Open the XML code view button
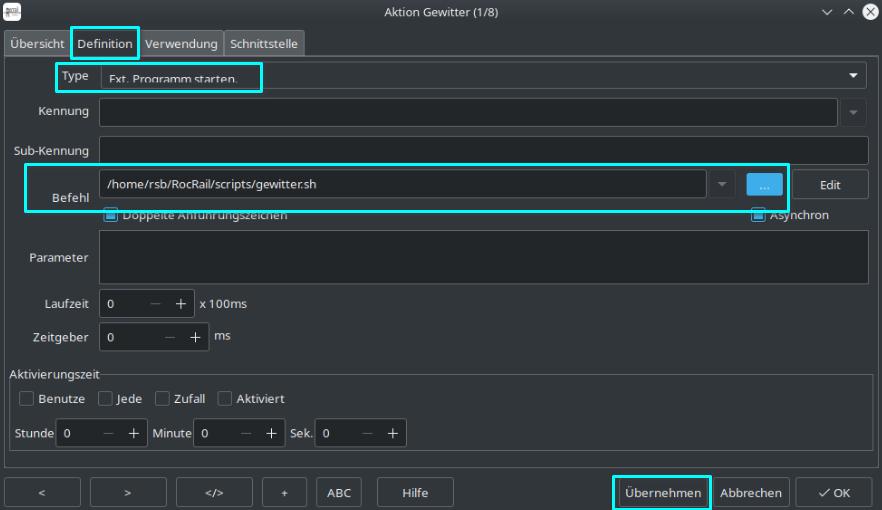The height and width of the screenshot is (510, 882). pyautogui.click(x=214, y=493)
